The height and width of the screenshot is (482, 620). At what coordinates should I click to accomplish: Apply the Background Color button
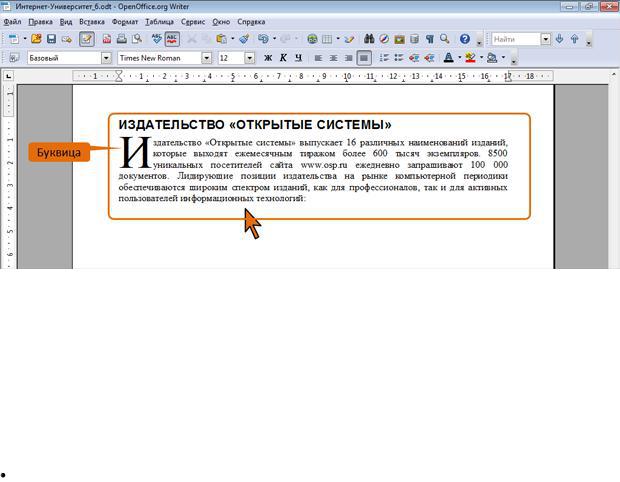(x=492, y=58)
